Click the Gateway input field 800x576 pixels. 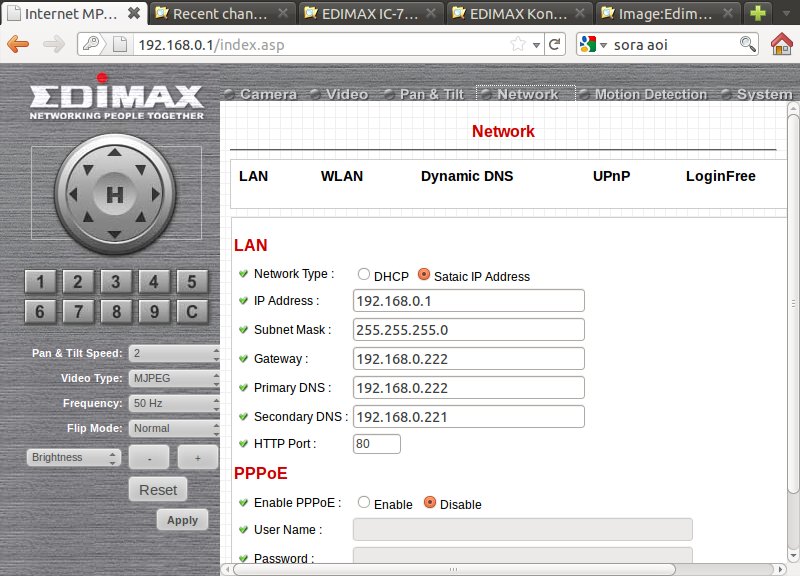coord(468,359)
